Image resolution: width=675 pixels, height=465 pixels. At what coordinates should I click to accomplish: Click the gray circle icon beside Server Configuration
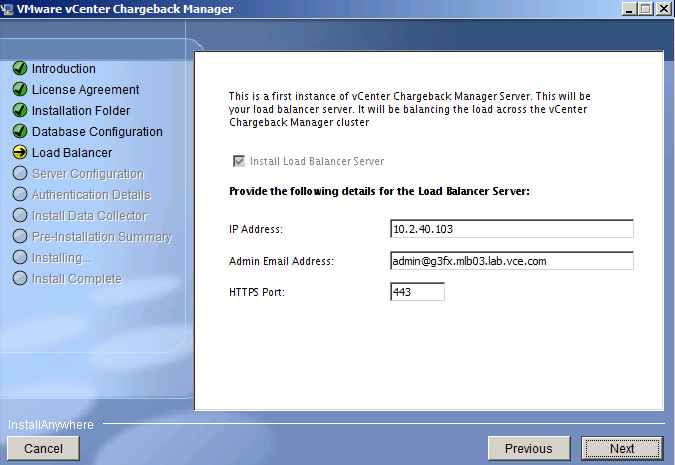[x=20, y=173]
